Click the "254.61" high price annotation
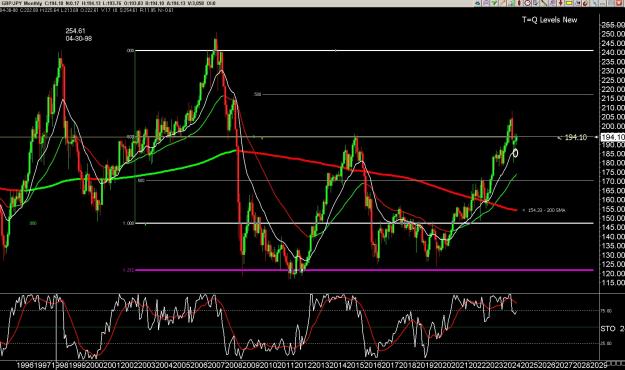The width and height of the screenshot is (625, 370). [75, 31]
